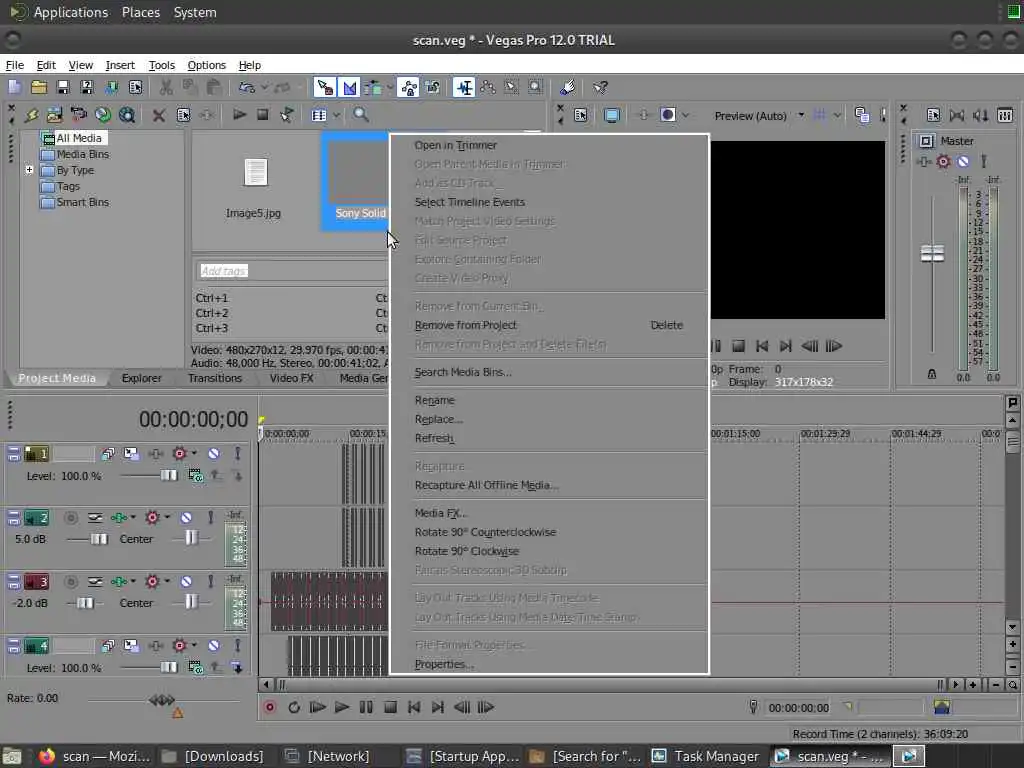
Task: Mute the Master bus
Action: (963, 161)
